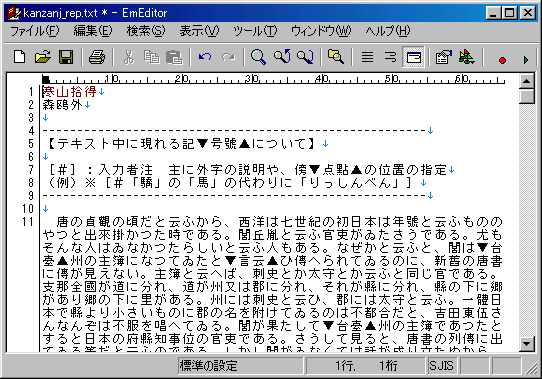Close the EmEditor window

point(528,13)
